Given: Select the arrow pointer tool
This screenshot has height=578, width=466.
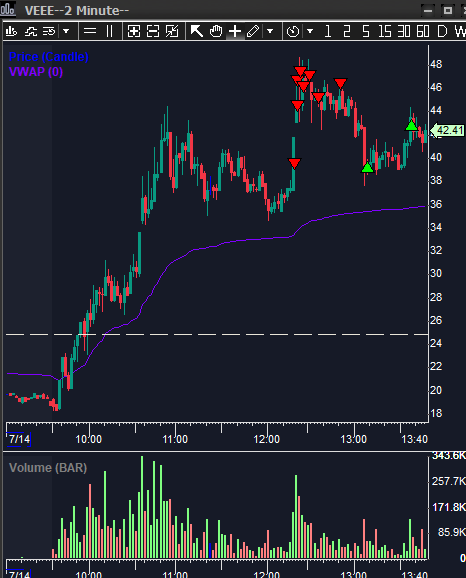Looking at the screenshot, I should pyautogui.click(x=197, y=31).
